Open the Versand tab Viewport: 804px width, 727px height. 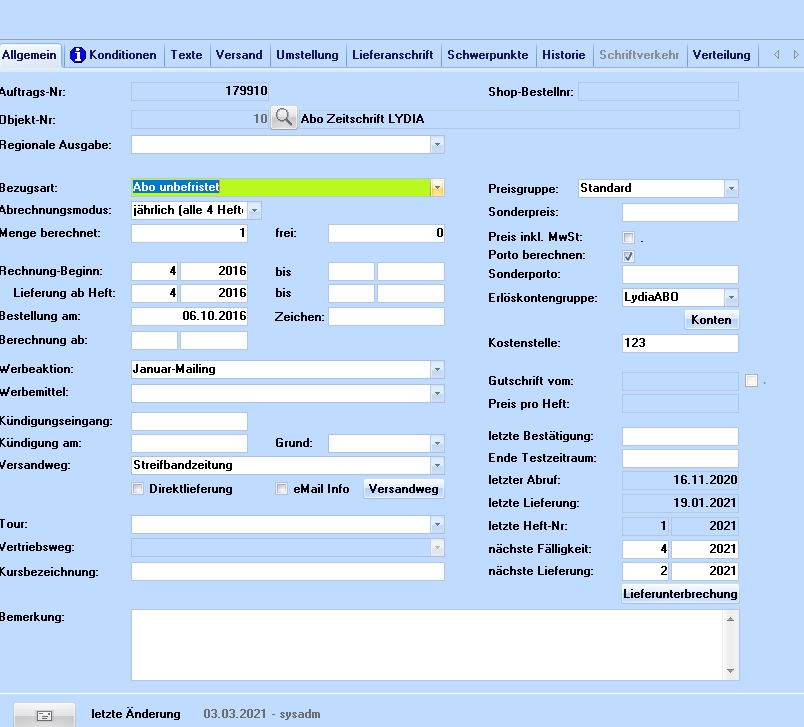[x=238, y=55]
